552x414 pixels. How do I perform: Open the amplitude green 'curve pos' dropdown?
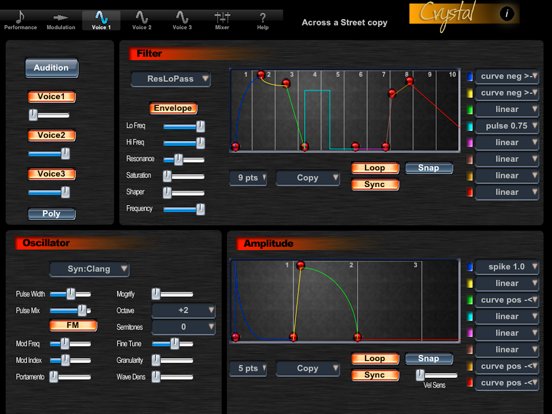[x=507, y=300]
